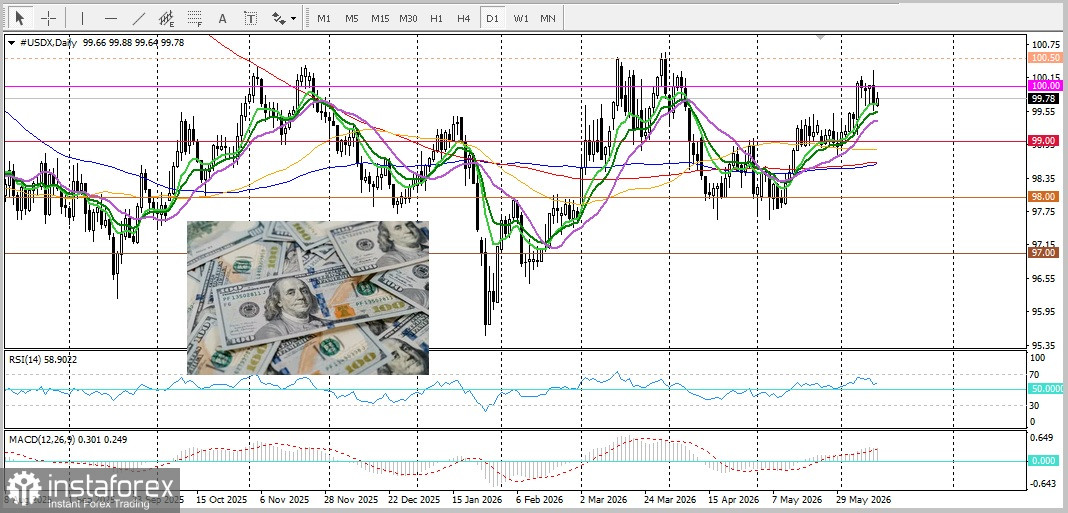This screenshot has width=1068, height=513.
Task: Click the #USDX,Daily chart title
Action: pos(50,42)
